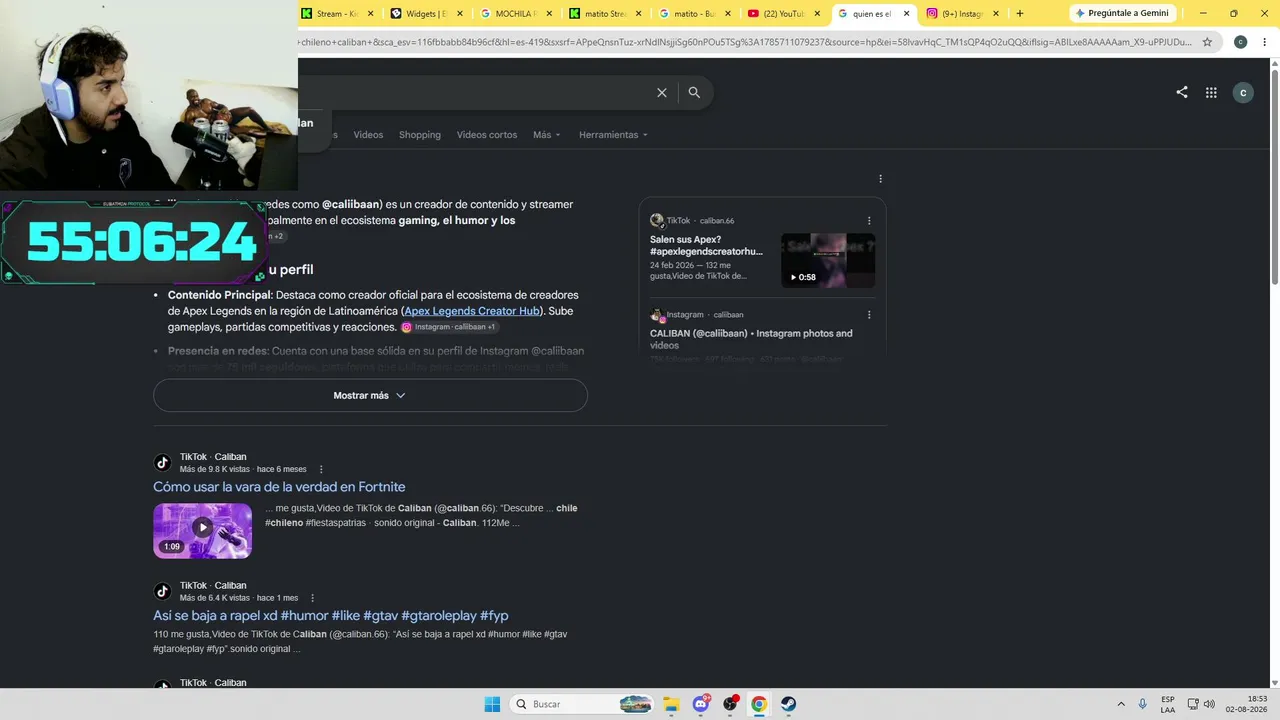Image resolution: width=1280 pixels, height=720 pixels.
Task: Open the 'Salen sus Apex?' TikTok card
Action: click(706, 245)
